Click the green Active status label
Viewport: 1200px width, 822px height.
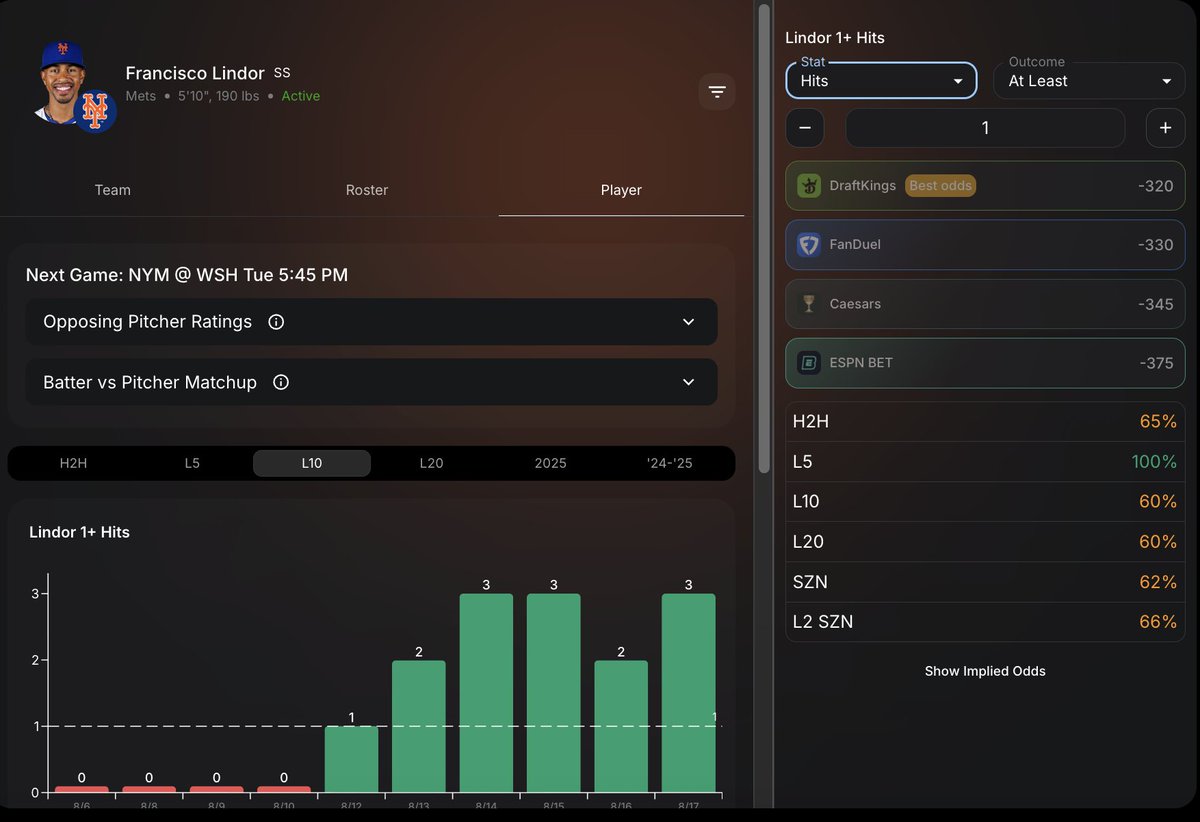pyautogui.click(x=301, y=96)
